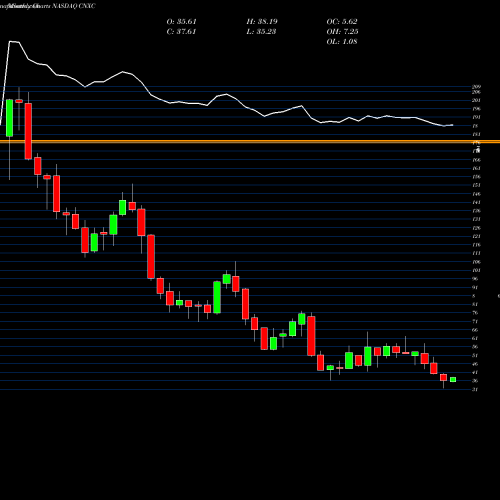The width and height of the screenshot is (500, 500).
Task: Click the last small green candle
Action: pyautogui.click(x=453, y=379)
